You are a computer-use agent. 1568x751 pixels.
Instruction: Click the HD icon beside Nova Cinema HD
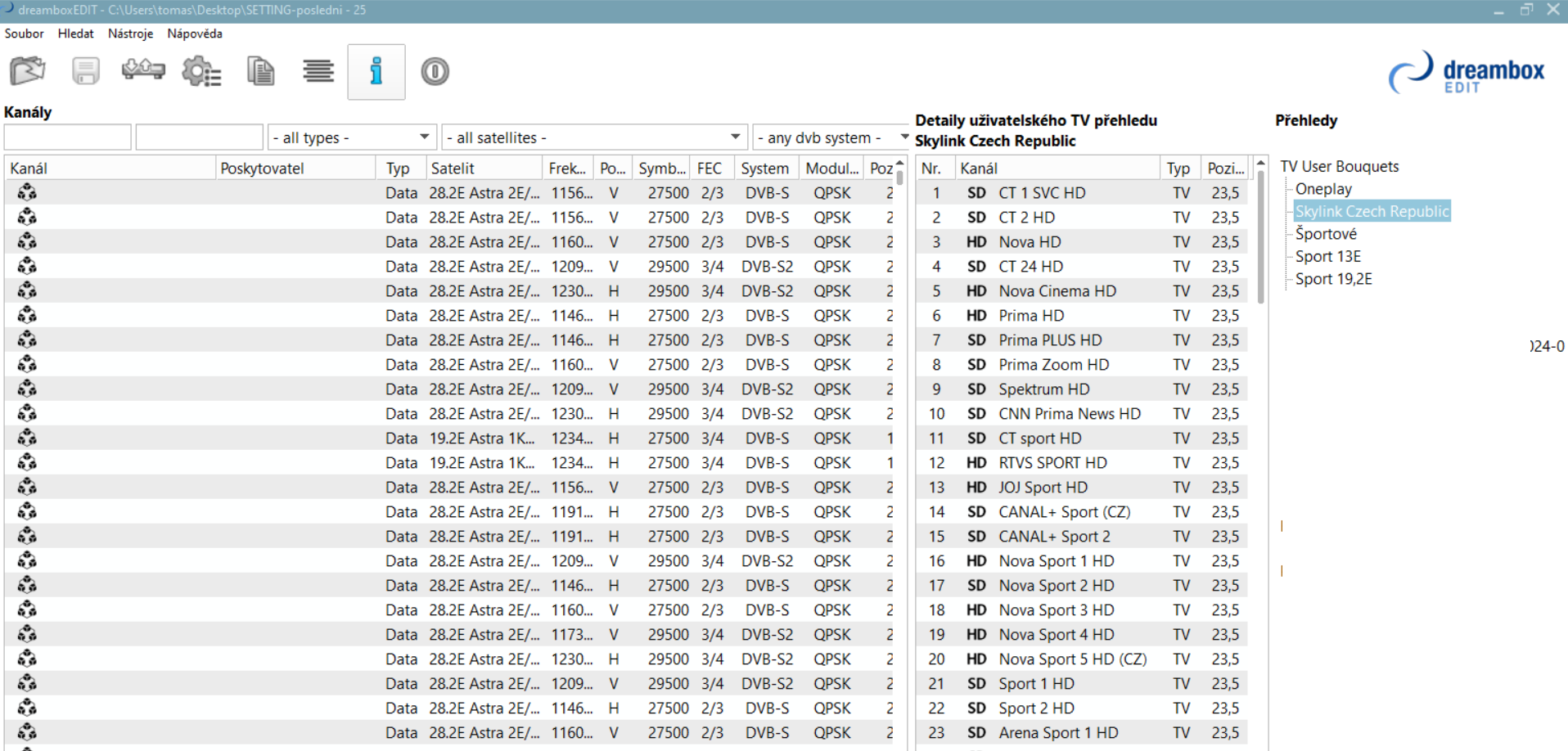(976, 291)
